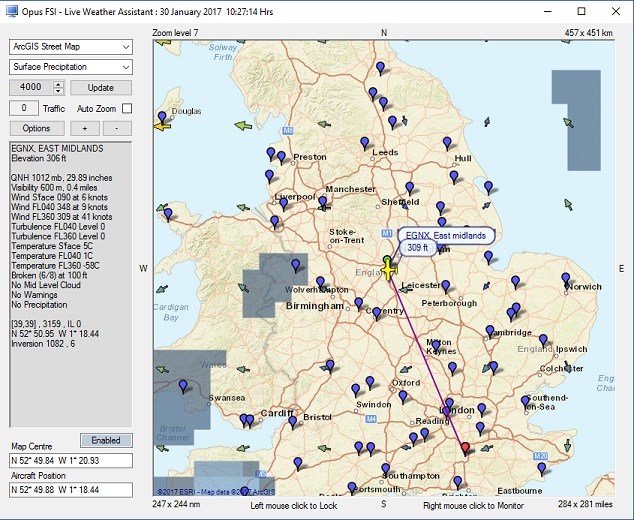Screen dimensions: 634x520
Task: Click the Zoom level 7 label
Action: pyautogui.click(x=175, y=33)
